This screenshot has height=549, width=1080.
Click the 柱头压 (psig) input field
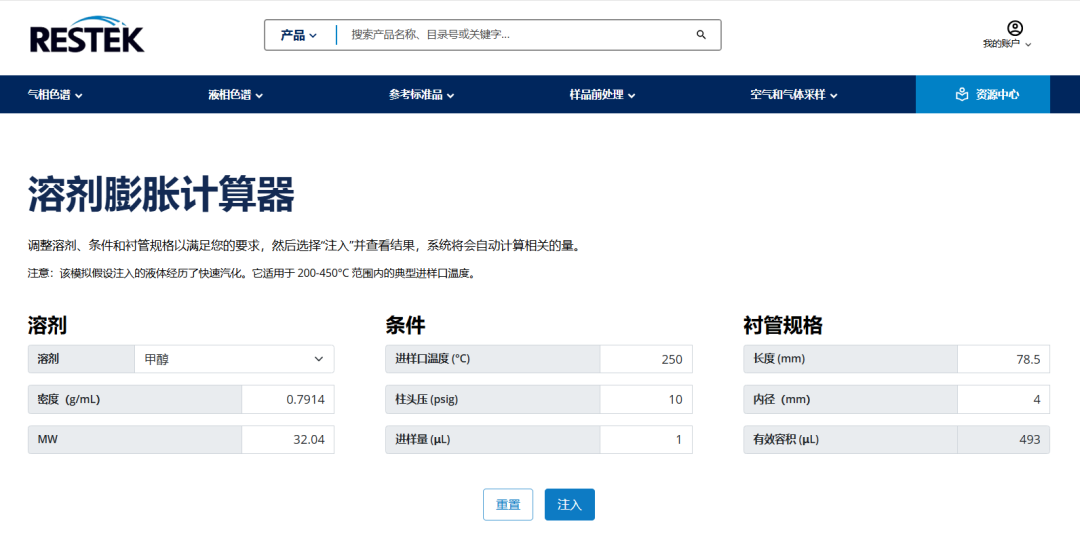coord(646,399)
